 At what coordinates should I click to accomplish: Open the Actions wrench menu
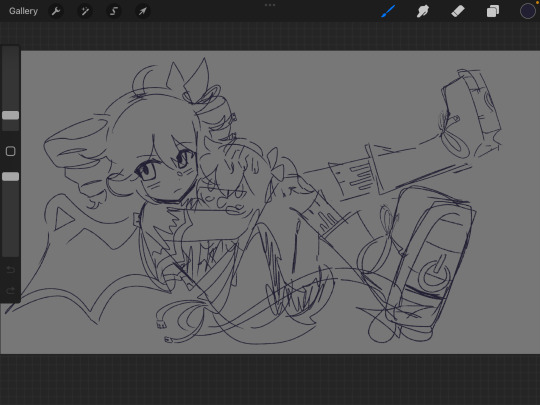tap(56, 11)
